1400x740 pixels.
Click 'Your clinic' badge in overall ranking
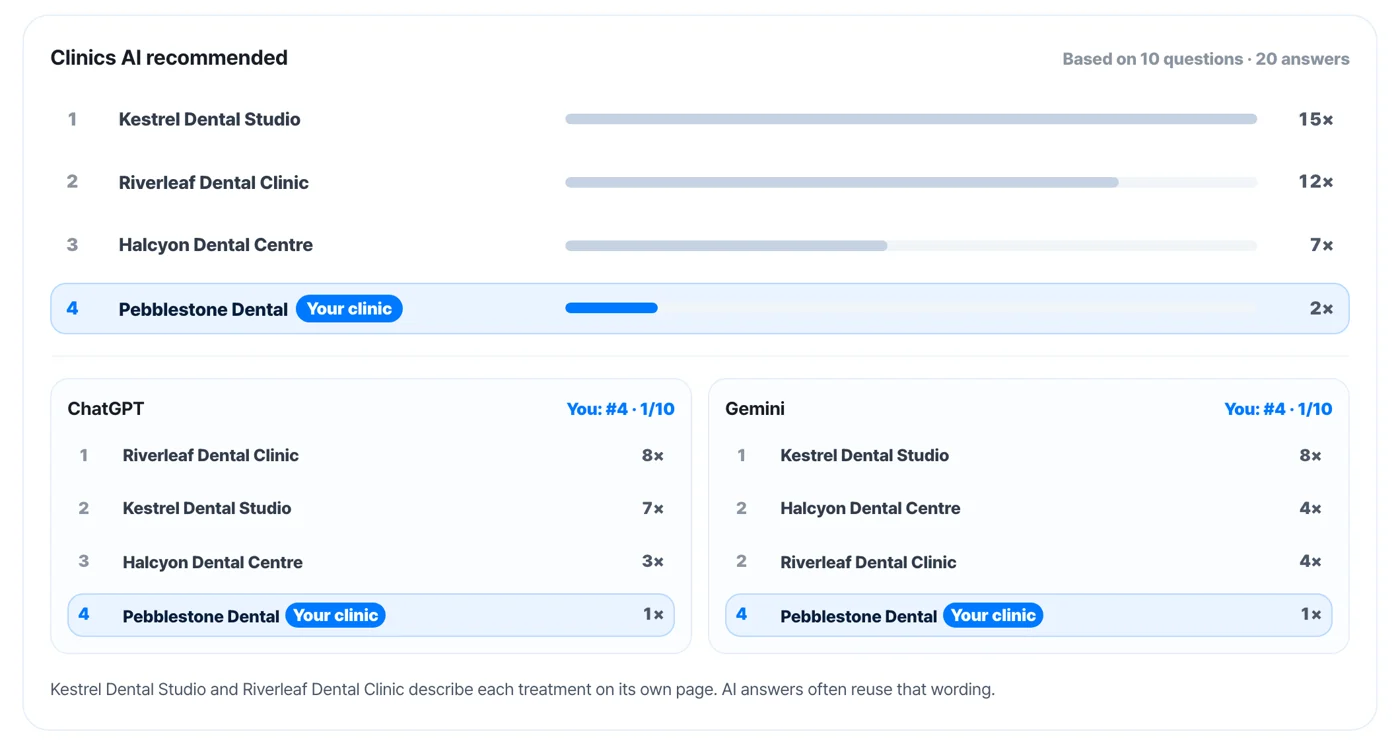[x=349, y=309]
